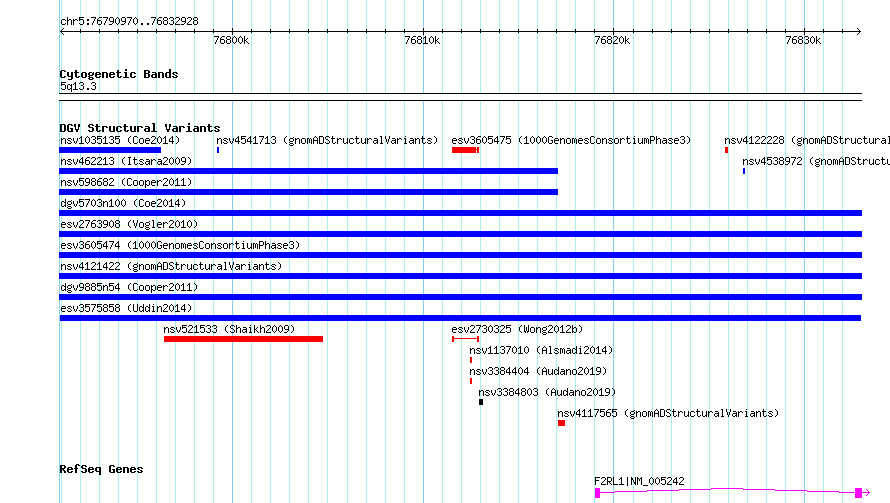890x503 pixels.
Task: Click the esv2730325 (Wong2012b) red bracket glyph
Action: point(465,339)
